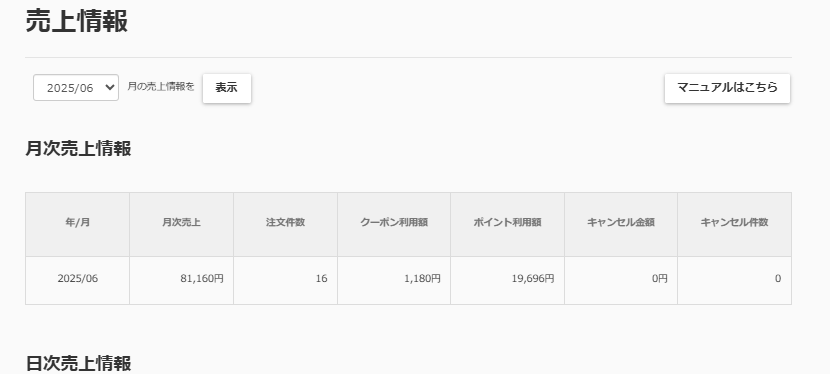
Task: Click the 月次売上情報 section heading
Action: (78, 149)
